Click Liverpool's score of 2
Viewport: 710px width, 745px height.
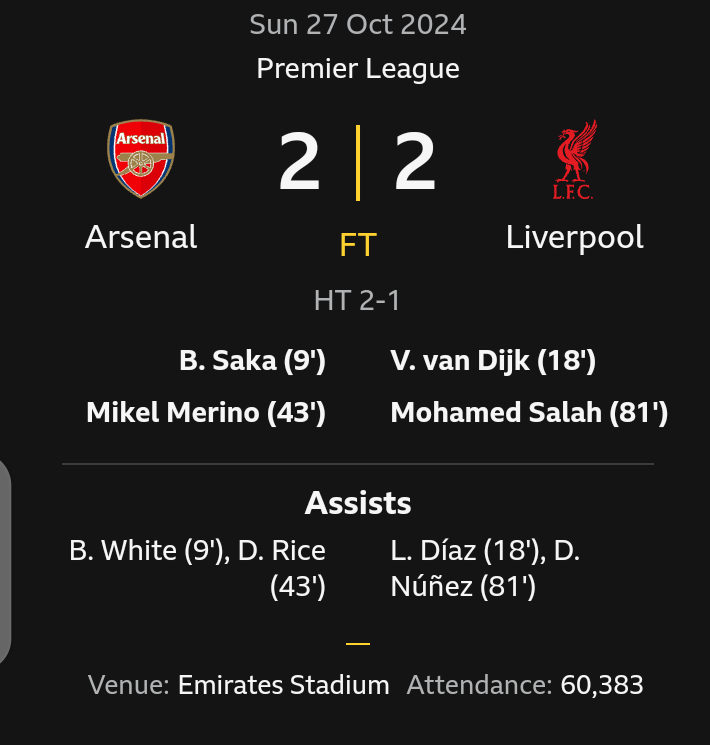point(415,162)
